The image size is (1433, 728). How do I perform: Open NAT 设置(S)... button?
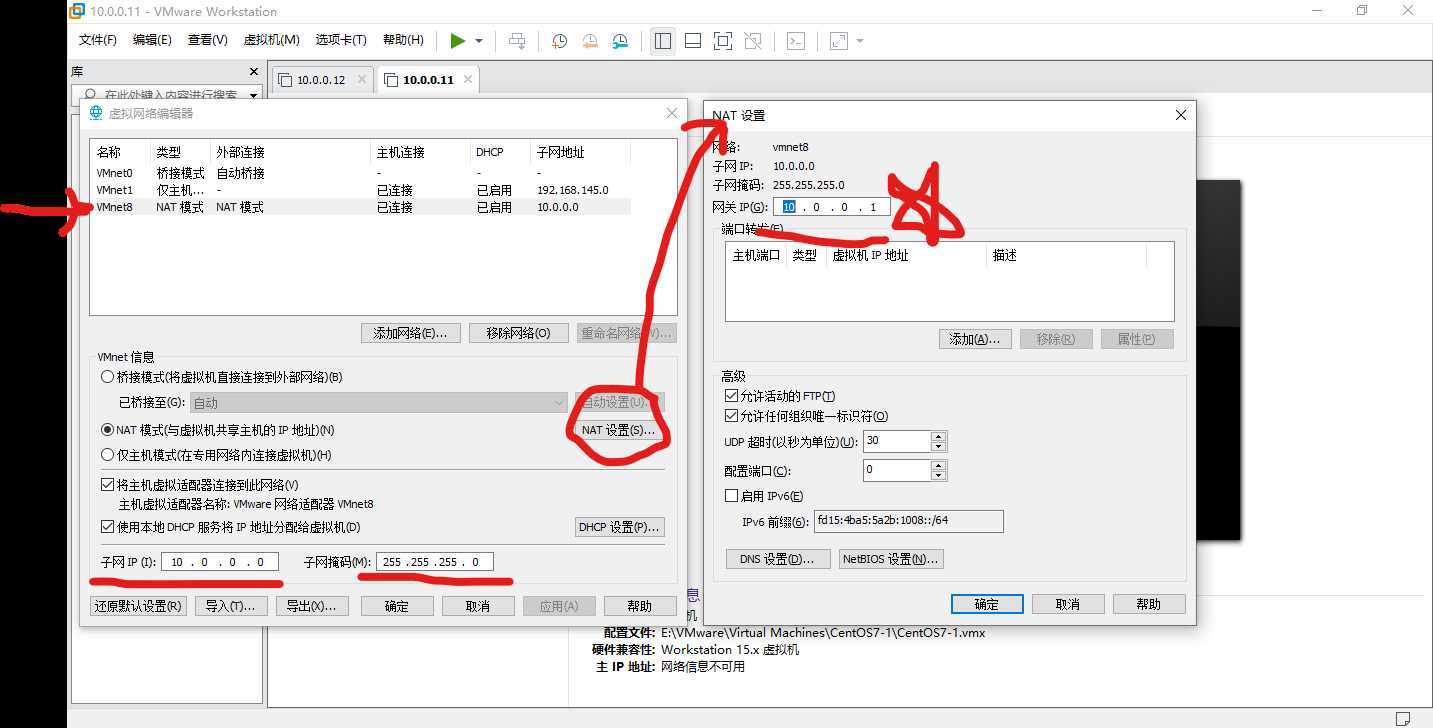618,430
